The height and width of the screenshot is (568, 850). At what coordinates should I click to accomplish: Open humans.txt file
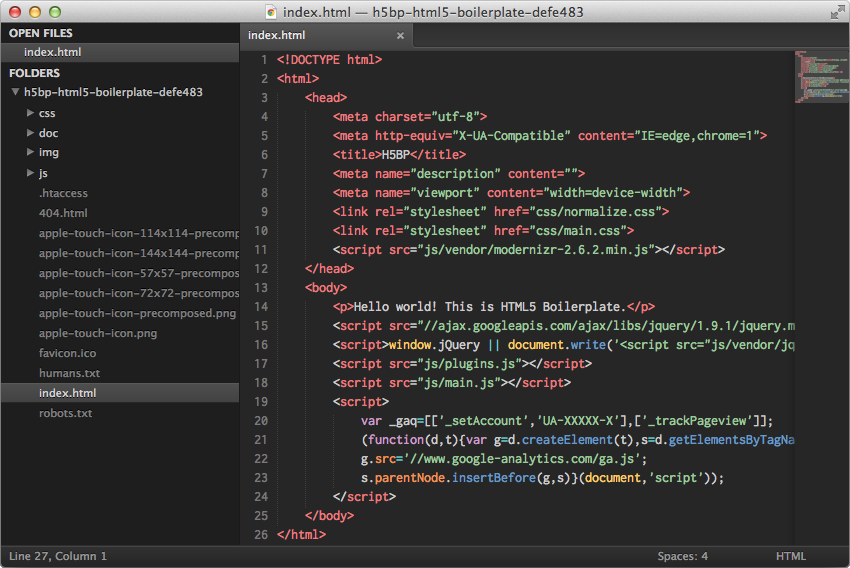tap(69, 373)
